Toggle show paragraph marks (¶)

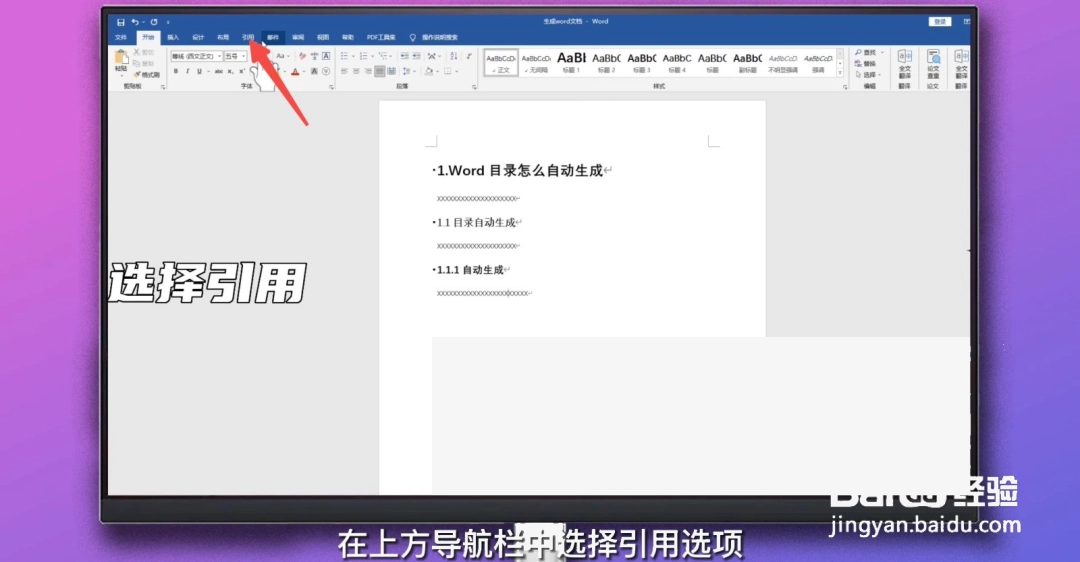pyautogui.click(x=468, y=56)
